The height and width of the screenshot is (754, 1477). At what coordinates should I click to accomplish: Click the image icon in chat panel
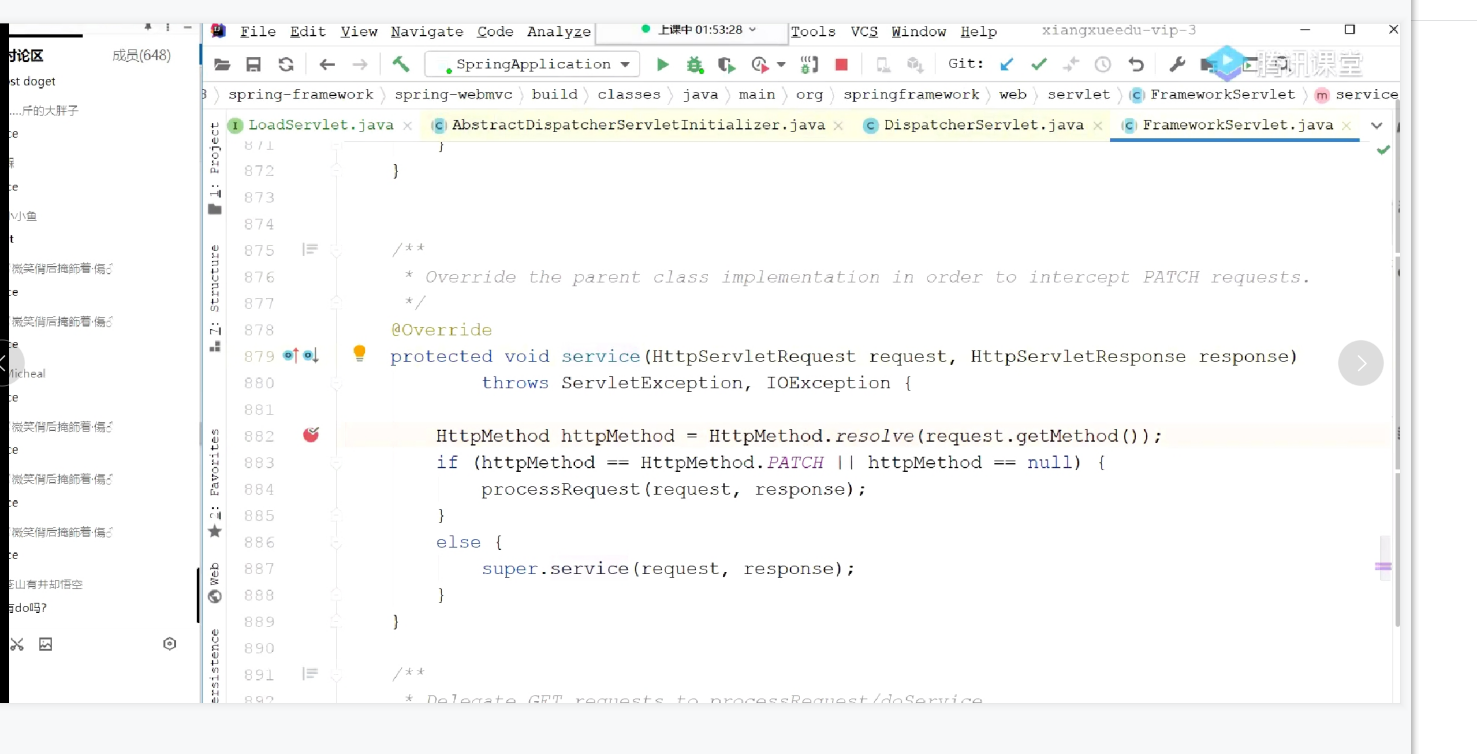click(x=45, y=645)
